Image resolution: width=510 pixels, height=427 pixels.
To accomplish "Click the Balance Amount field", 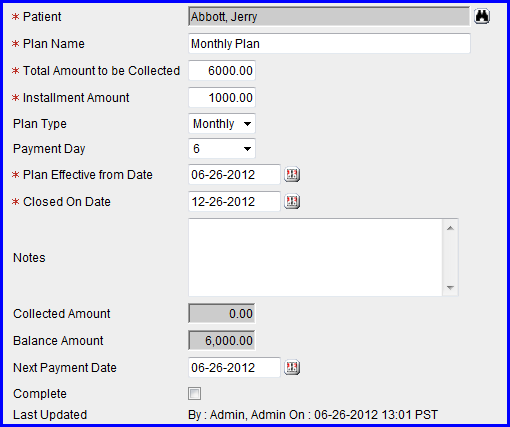I will [x=222, y=341].
